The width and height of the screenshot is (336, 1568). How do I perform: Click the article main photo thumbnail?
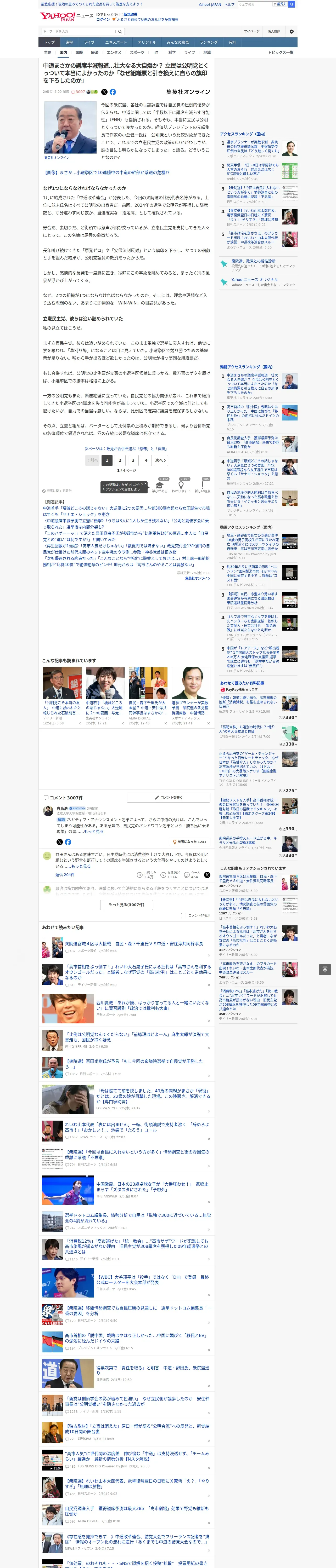[70, 128]
